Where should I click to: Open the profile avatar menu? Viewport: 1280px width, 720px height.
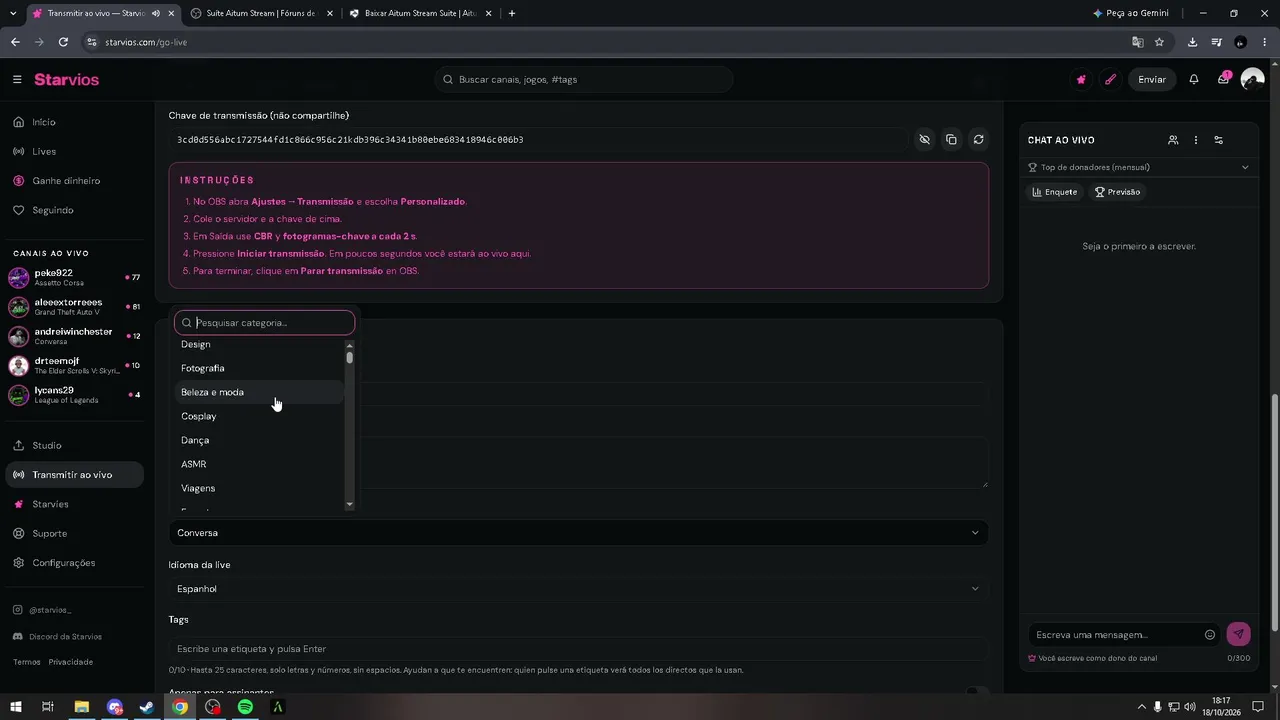pyautogui.click(x=1252, y=80)
